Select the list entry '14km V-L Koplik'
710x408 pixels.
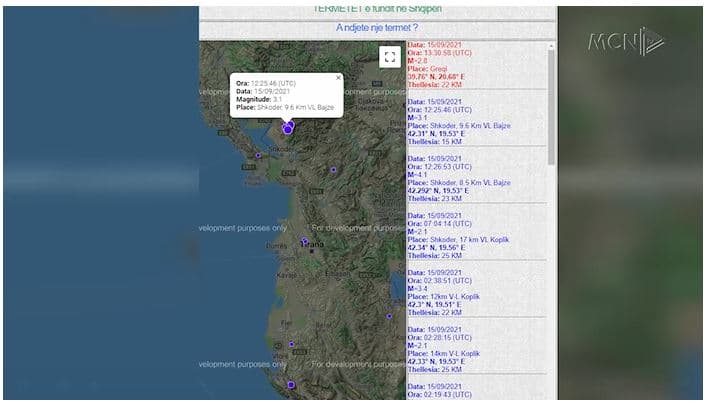click(476, 350)
